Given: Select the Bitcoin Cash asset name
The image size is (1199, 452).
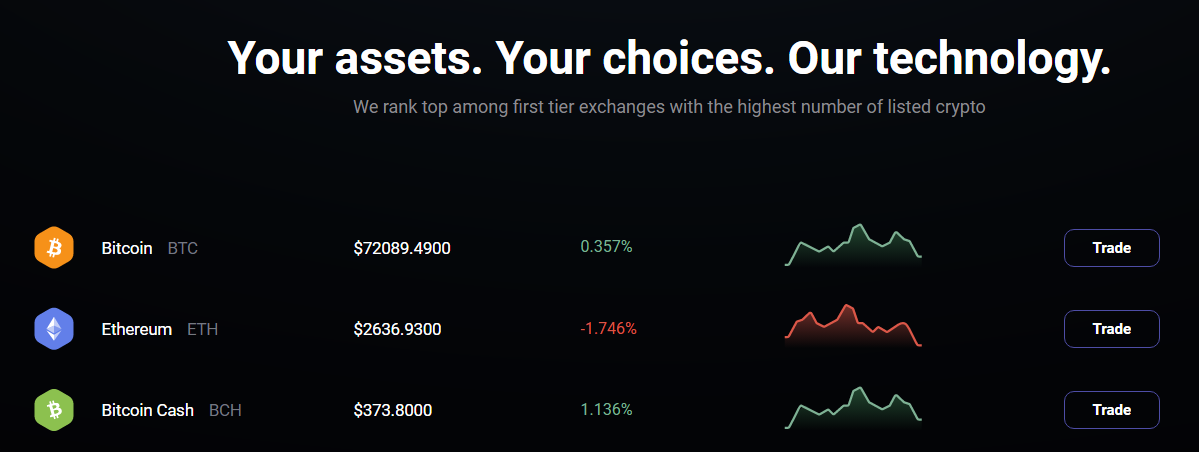Looking at the screenshot, I should point(148,411).
